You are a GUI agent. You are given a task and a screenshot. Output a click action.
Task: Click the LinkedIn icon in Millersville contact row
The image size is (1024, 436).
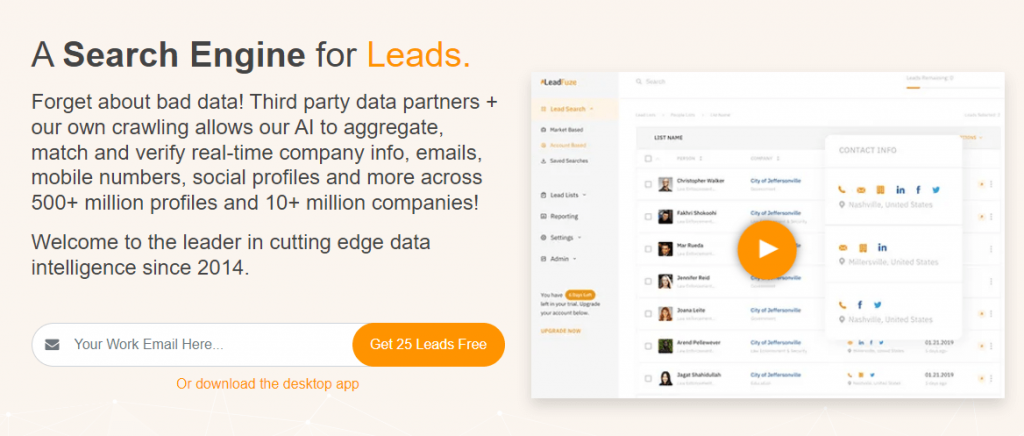[x=882, y=247]
